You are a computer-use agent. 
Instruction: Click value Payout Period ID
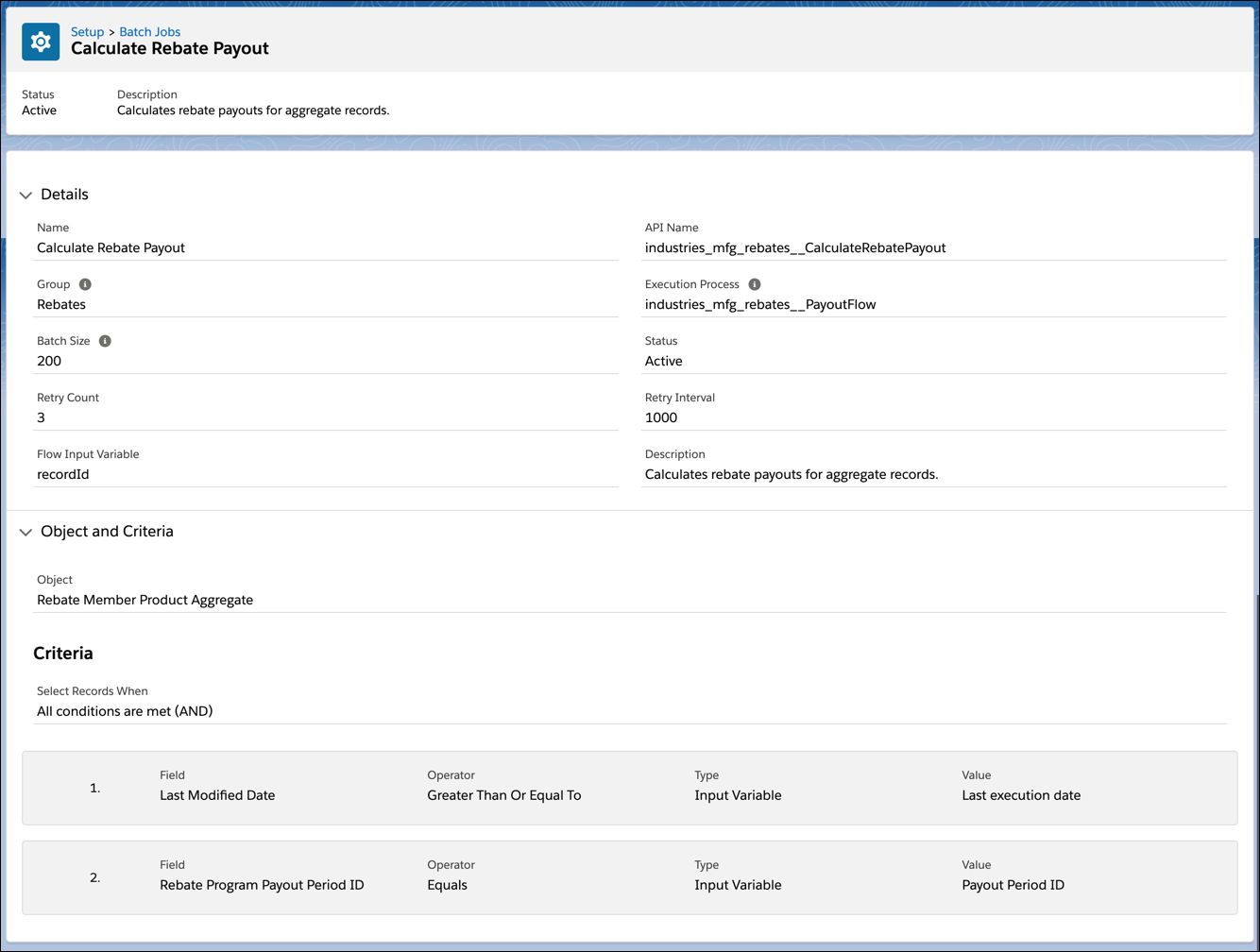click(x=1013, y=885)
